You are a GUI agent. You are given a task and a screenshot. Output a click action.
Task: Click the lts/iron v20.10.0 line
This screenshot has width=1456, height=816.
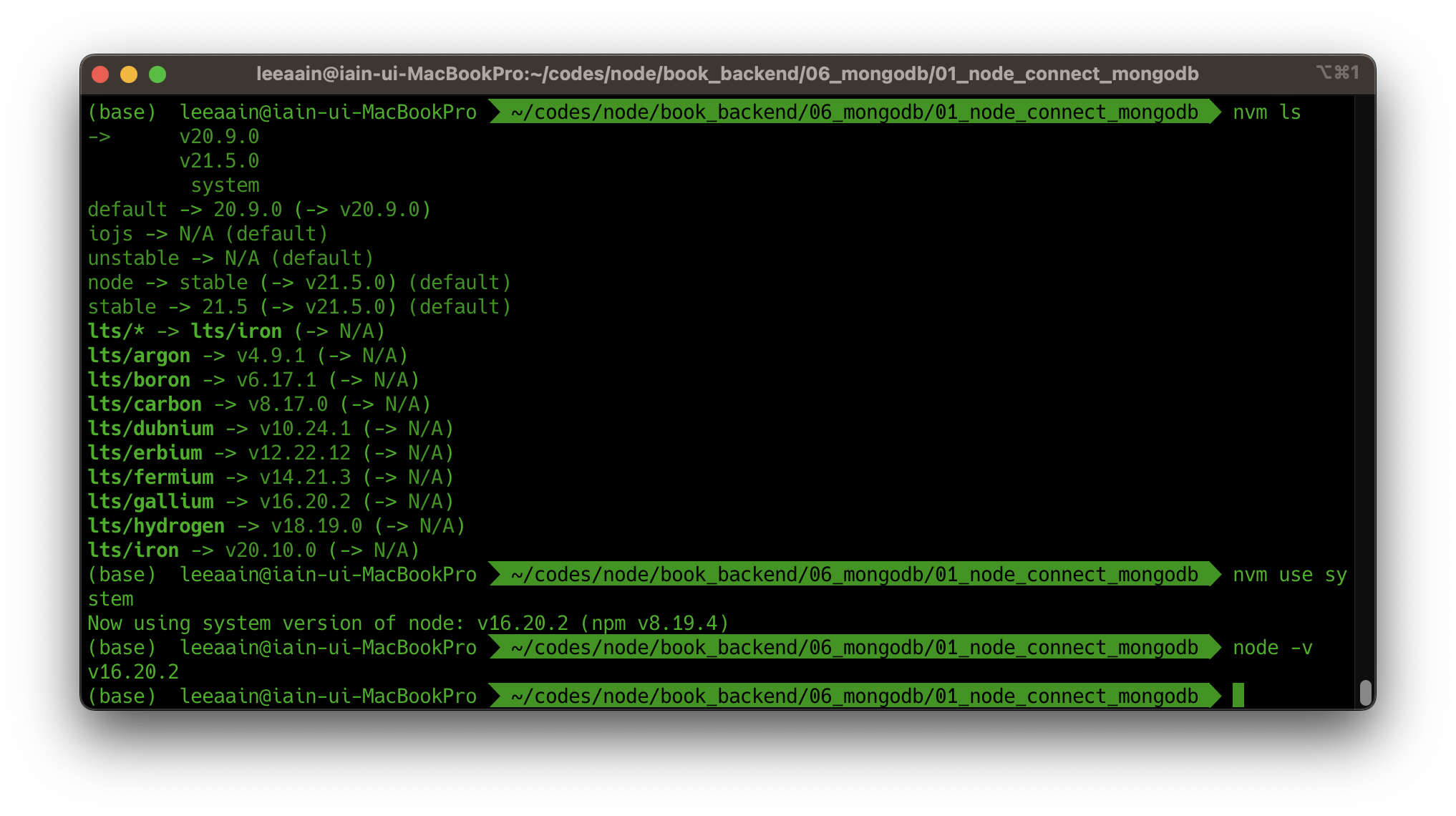coord(253,550)
